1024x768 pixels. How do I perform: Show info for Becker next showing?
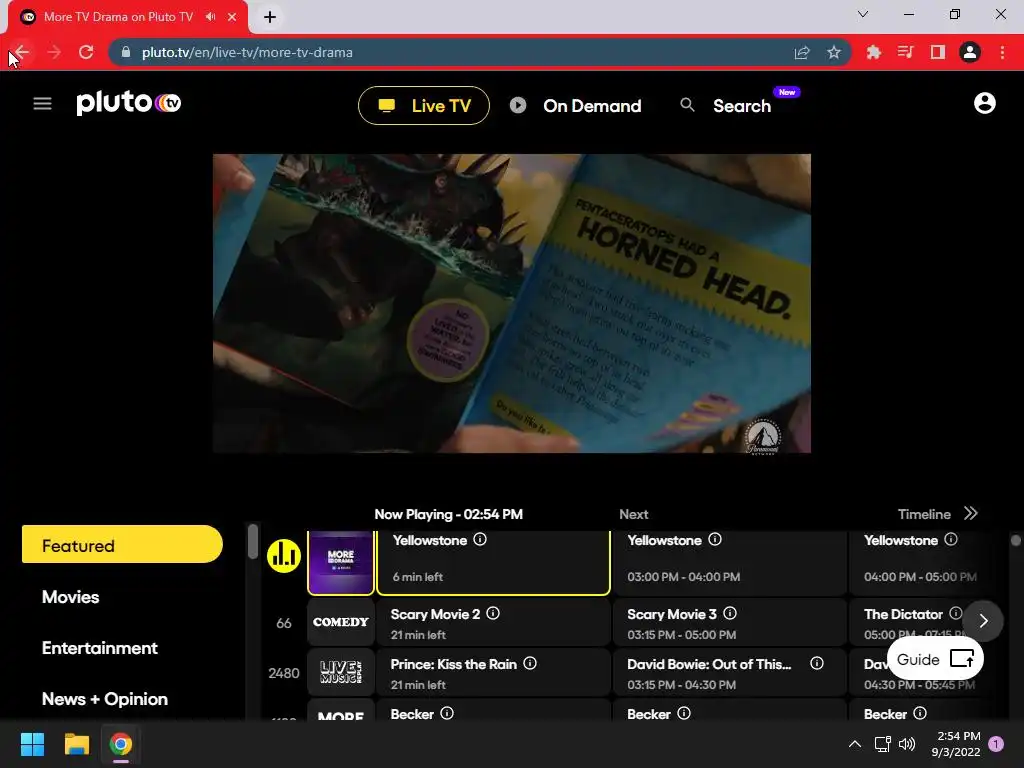684,713
